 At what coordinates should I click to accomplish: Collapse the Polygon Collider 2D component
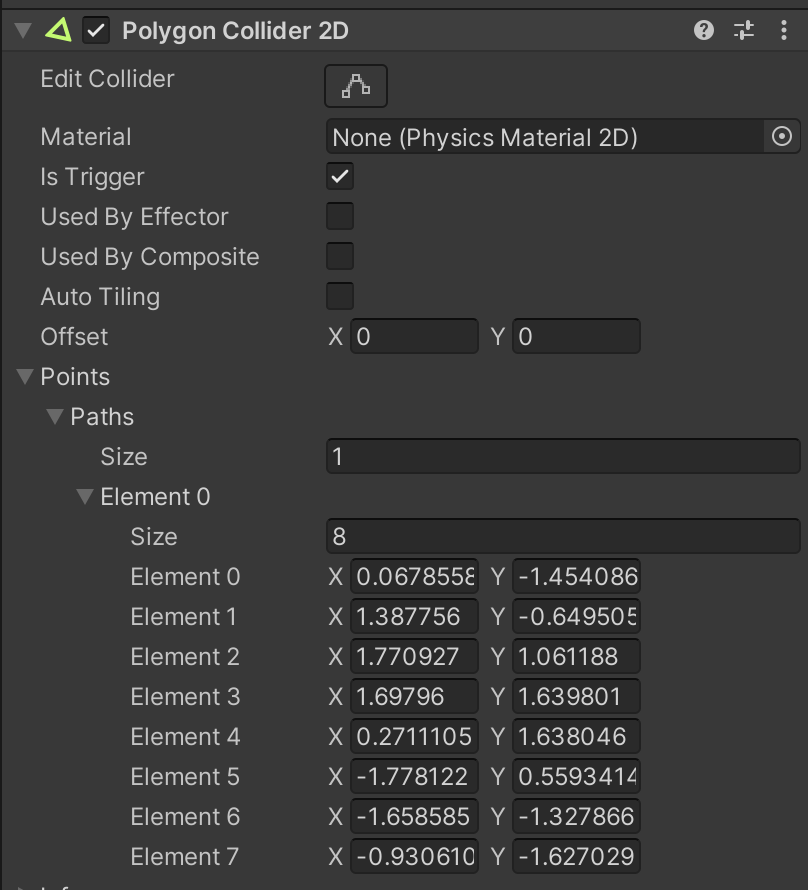[23, 30]
